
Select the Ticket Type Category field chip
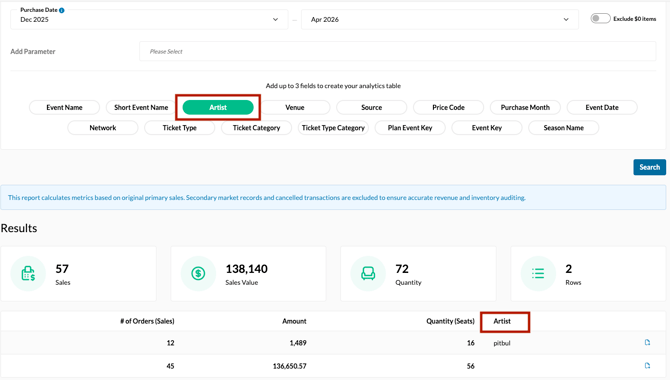tap(333, 128)
